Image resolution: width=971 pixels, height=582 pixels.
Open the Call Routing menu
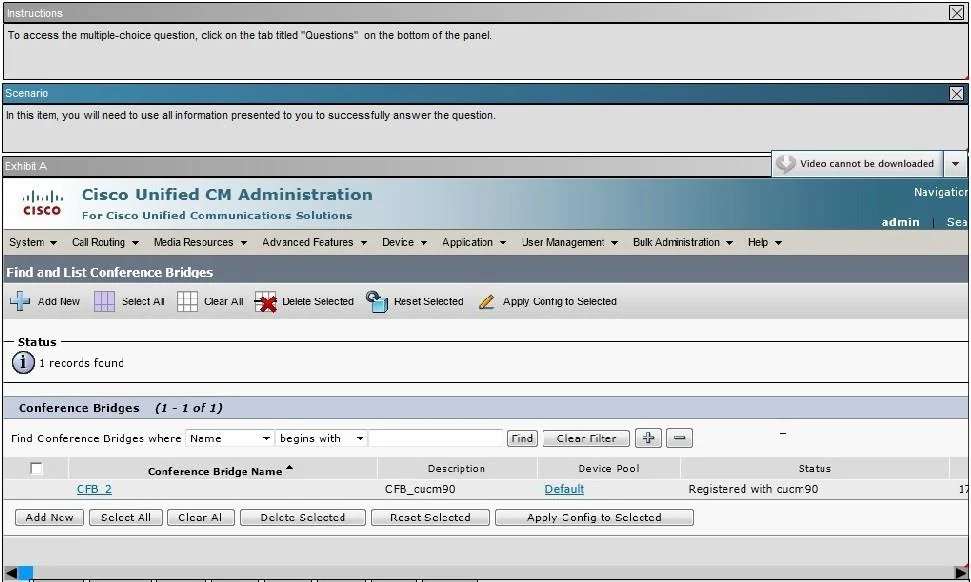coord(105,242)
